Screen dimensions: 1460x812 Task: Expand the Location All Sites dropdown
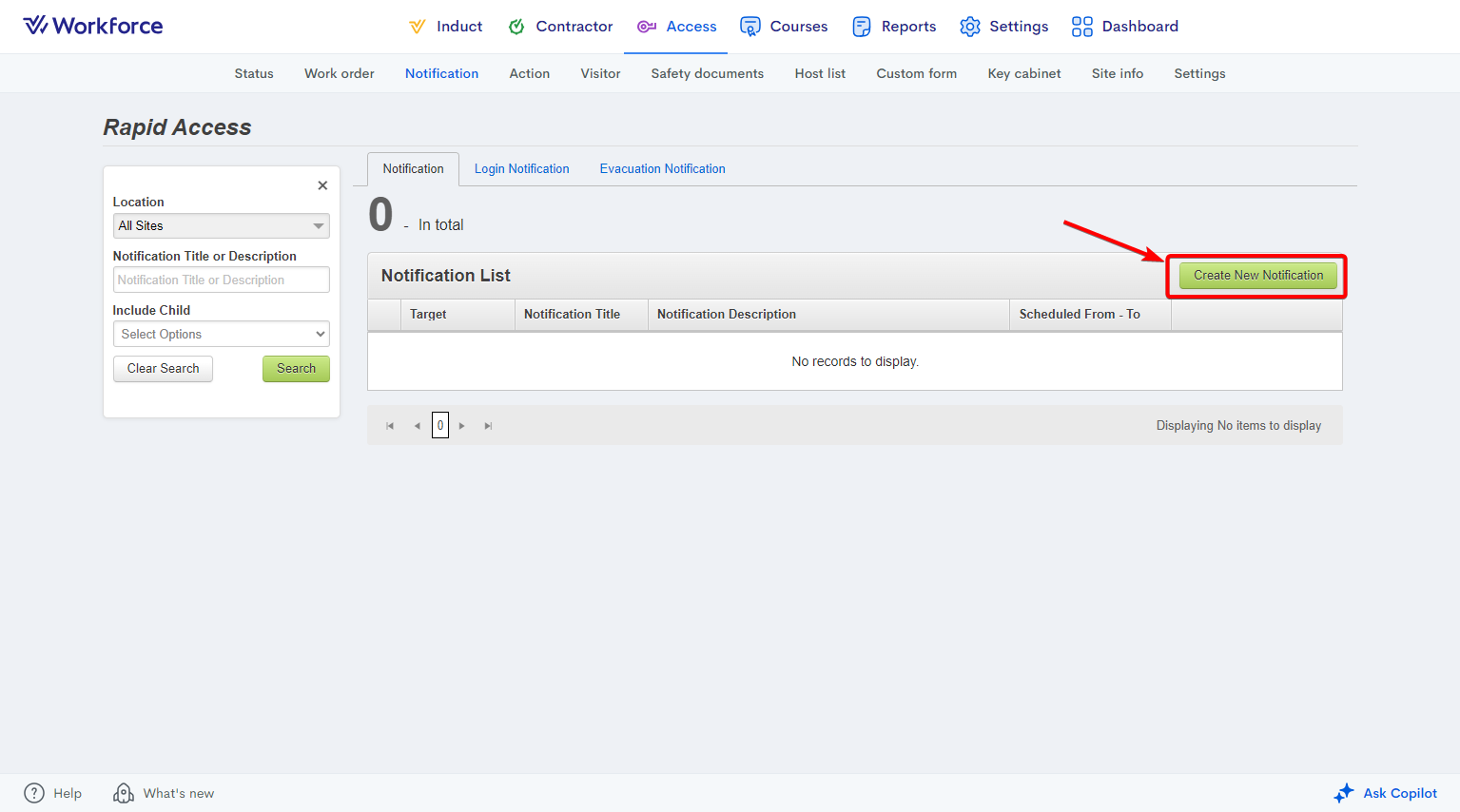click(318, 226)
